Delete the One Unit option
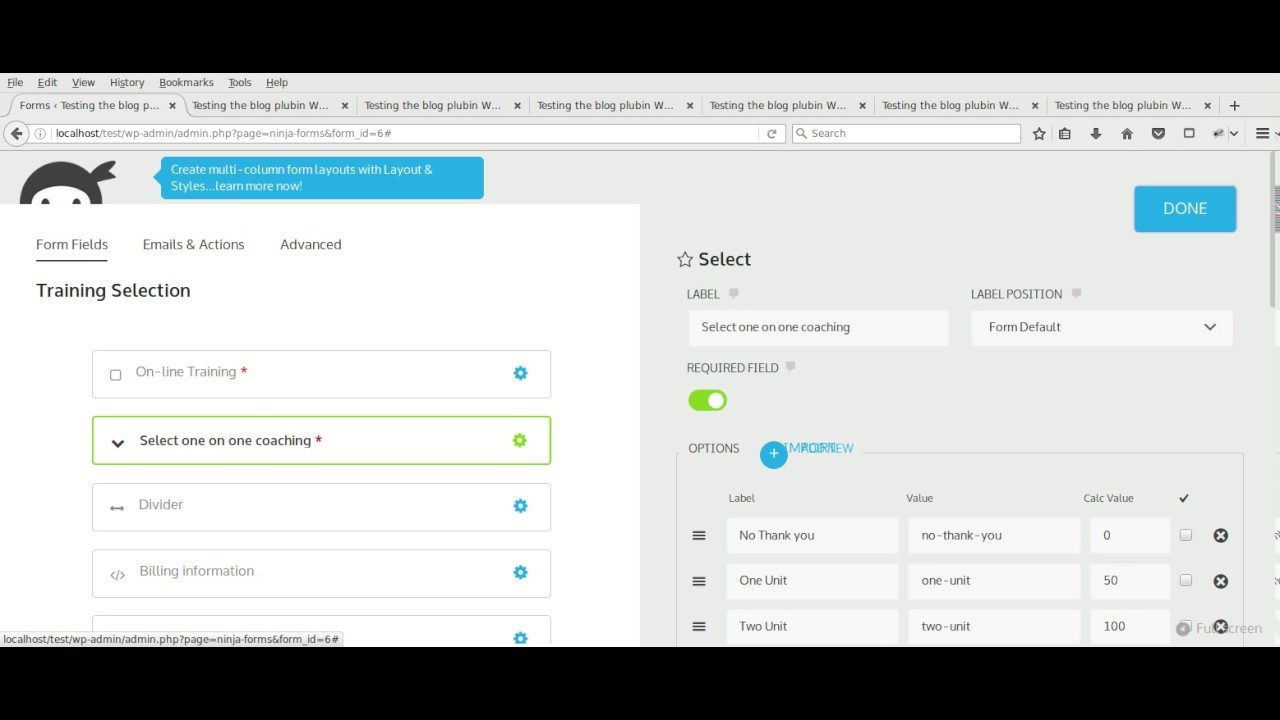The image size is (1280, 720). click(x=1220, y=581)
